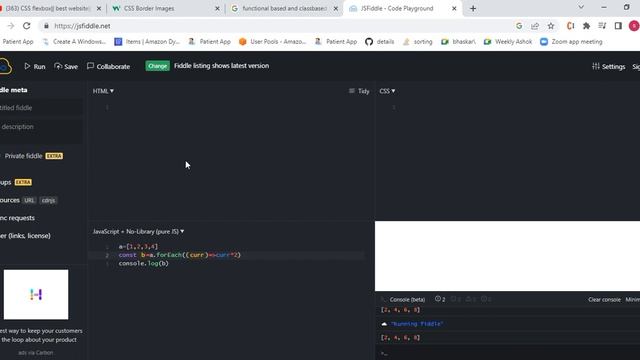Click the Google icon in address bar
640x360 pixels.
pyautogui.click(x=519, y=26)
